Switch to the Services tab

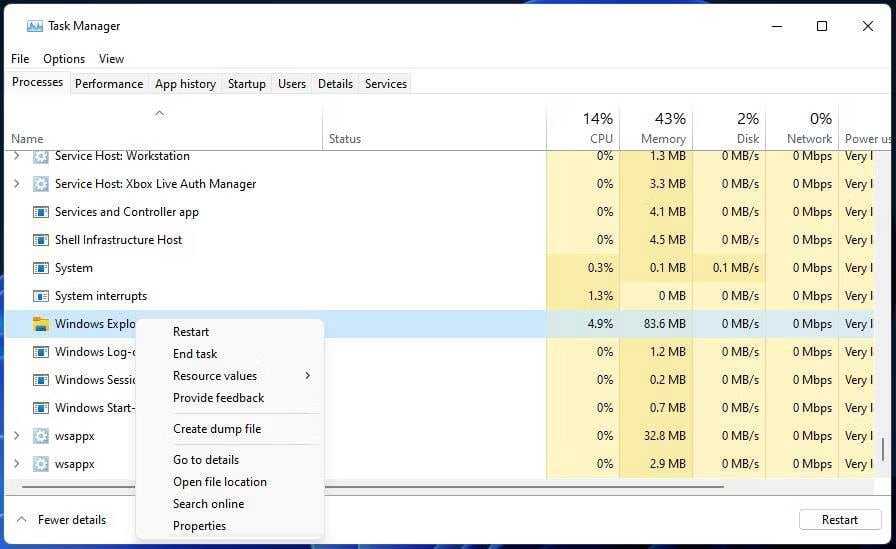[386, 84]
